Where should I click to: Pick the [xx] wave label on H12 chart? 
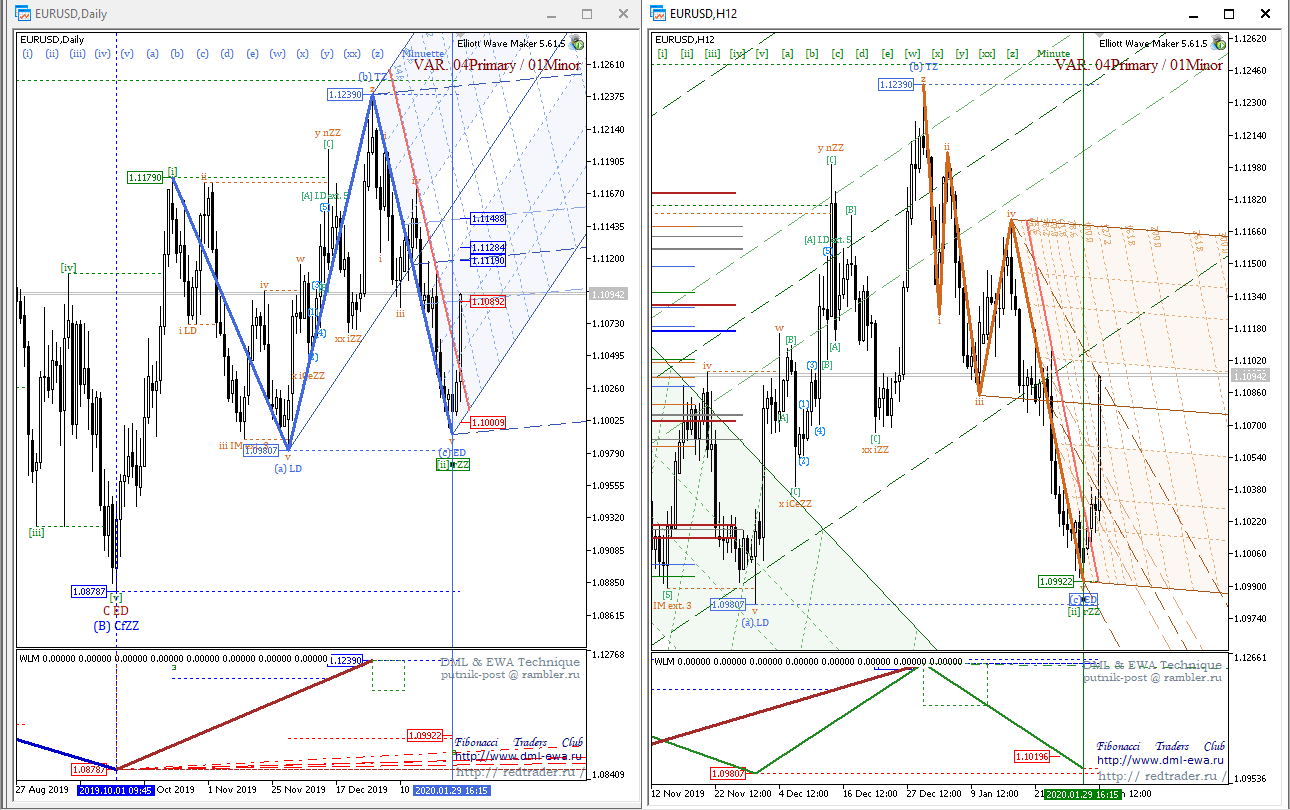(987, 54)
